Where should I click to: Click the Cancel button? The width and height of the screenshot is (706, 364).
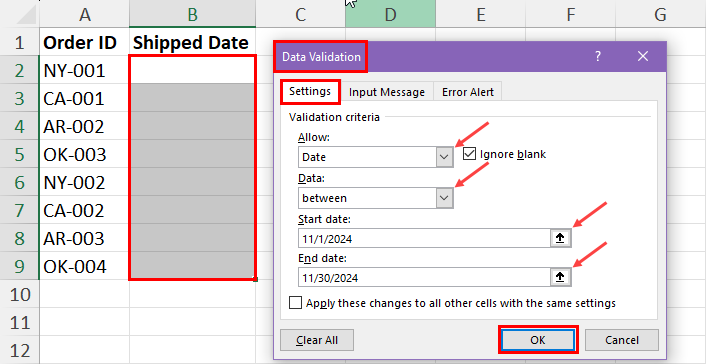pyautogui.click(x=622, y=340)
